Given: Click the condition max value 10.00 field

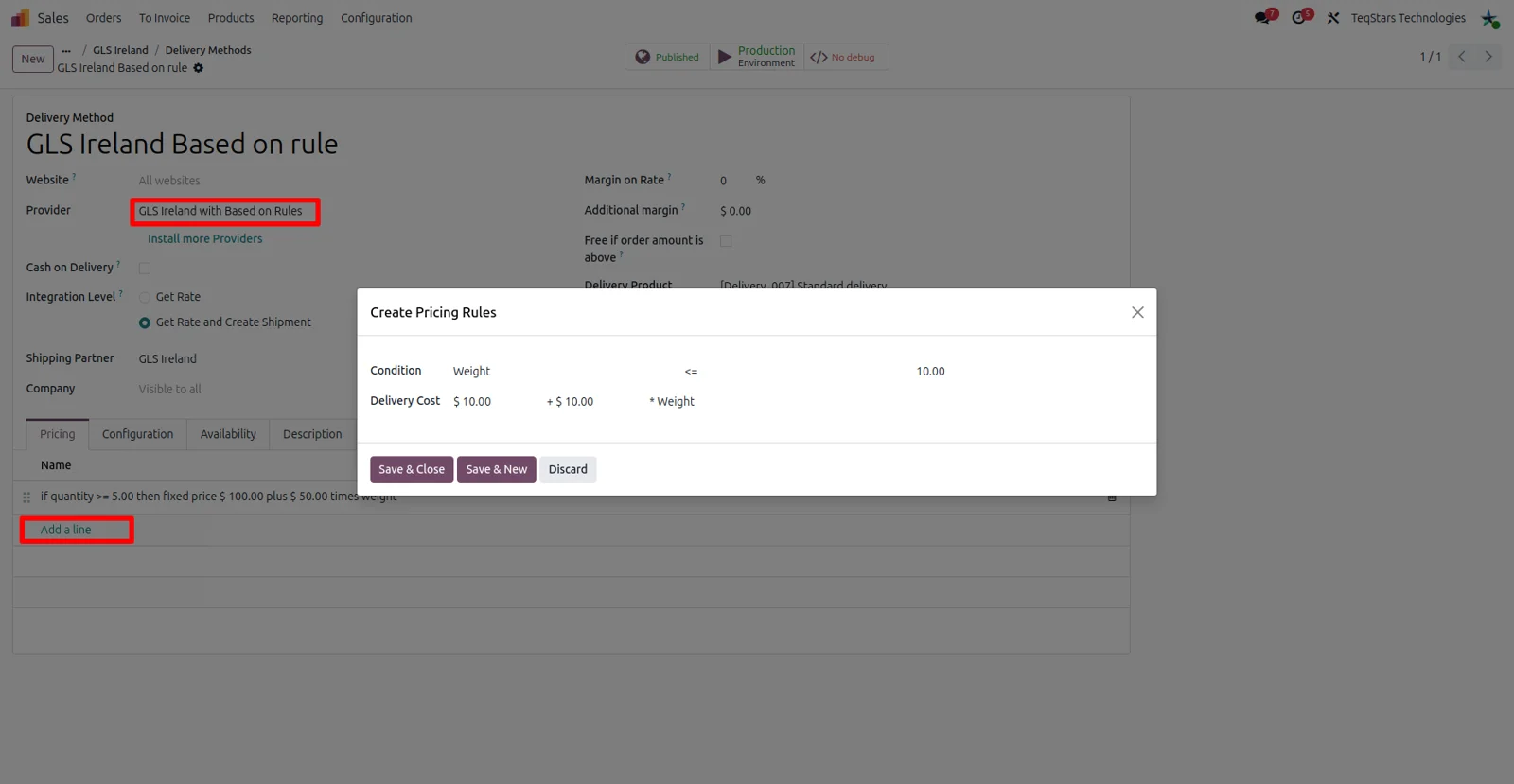Looking at the screenshot, I should tap(1028, 372).
